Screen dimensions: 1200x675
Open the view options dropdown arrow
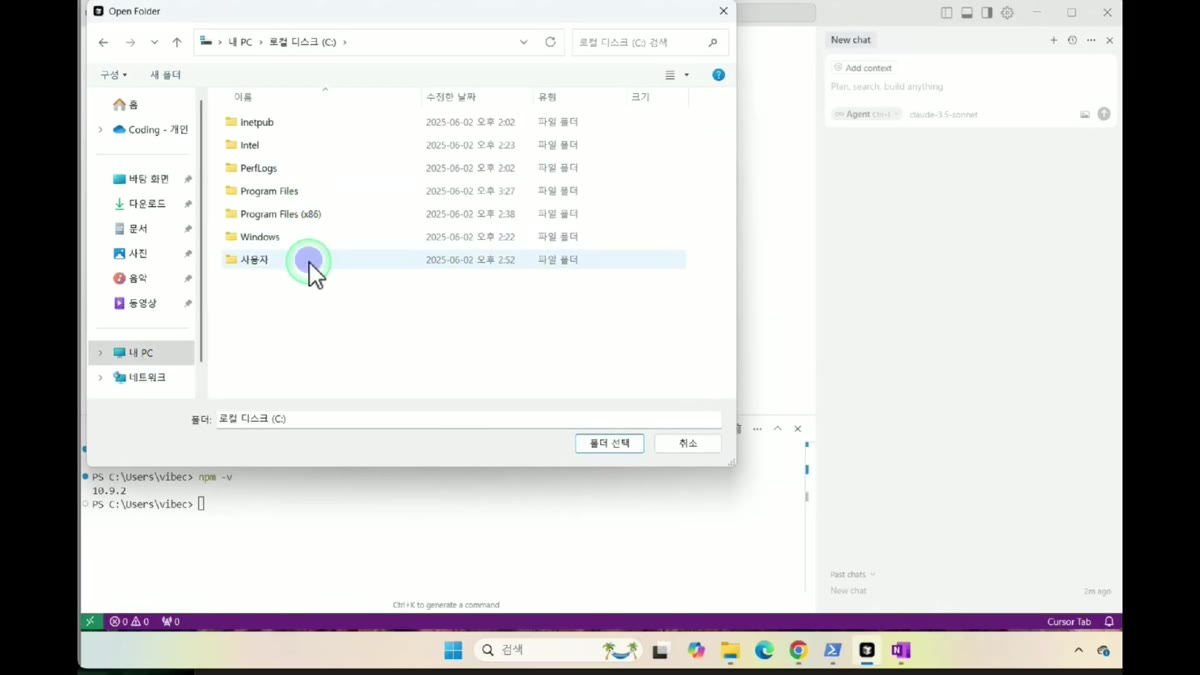(x=686, y=75)
